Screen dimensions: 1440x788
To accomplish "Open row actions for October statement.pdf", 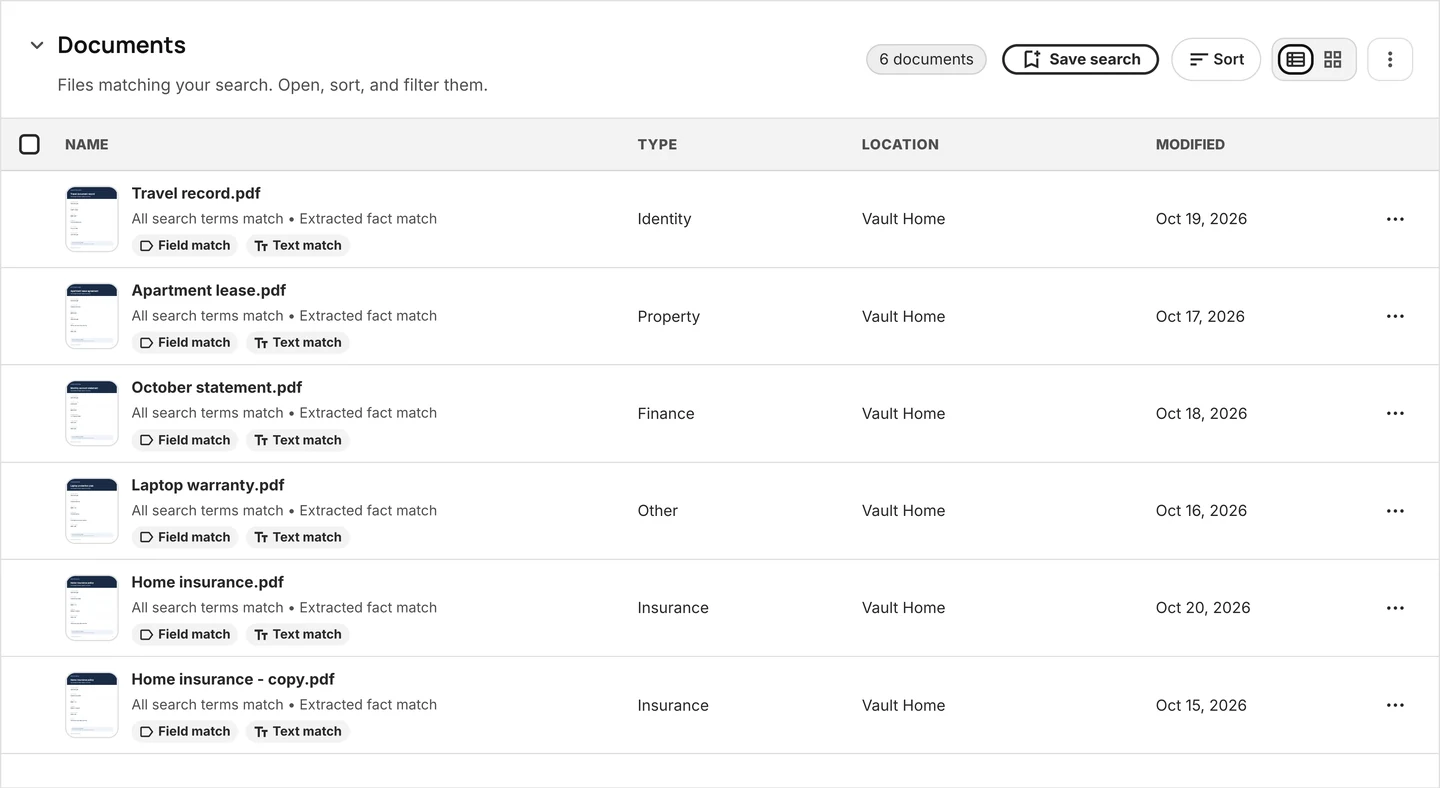I will (1395, 413).
